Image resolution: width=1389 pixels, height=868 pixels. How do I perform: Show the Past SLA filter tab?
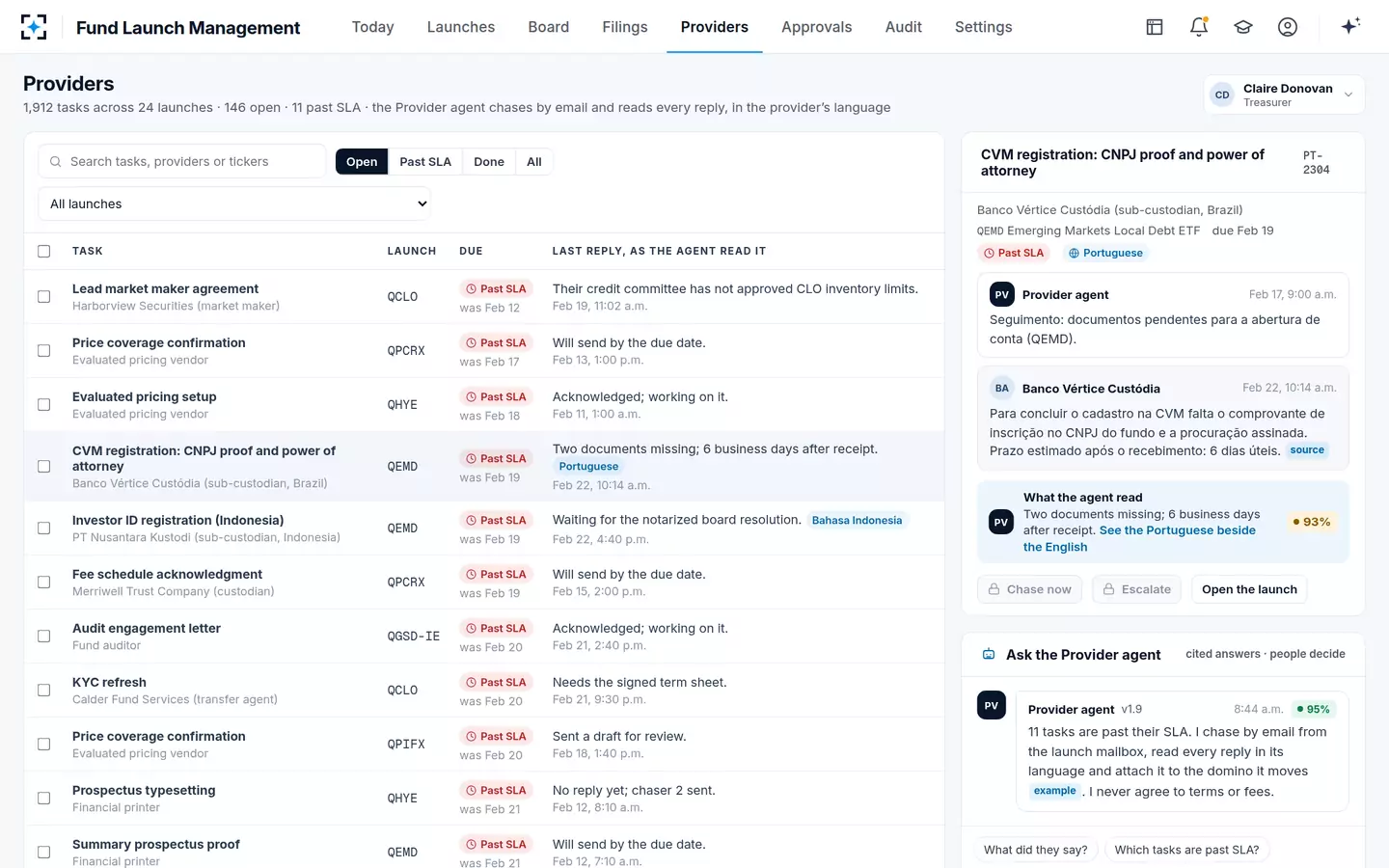[425, 162]
